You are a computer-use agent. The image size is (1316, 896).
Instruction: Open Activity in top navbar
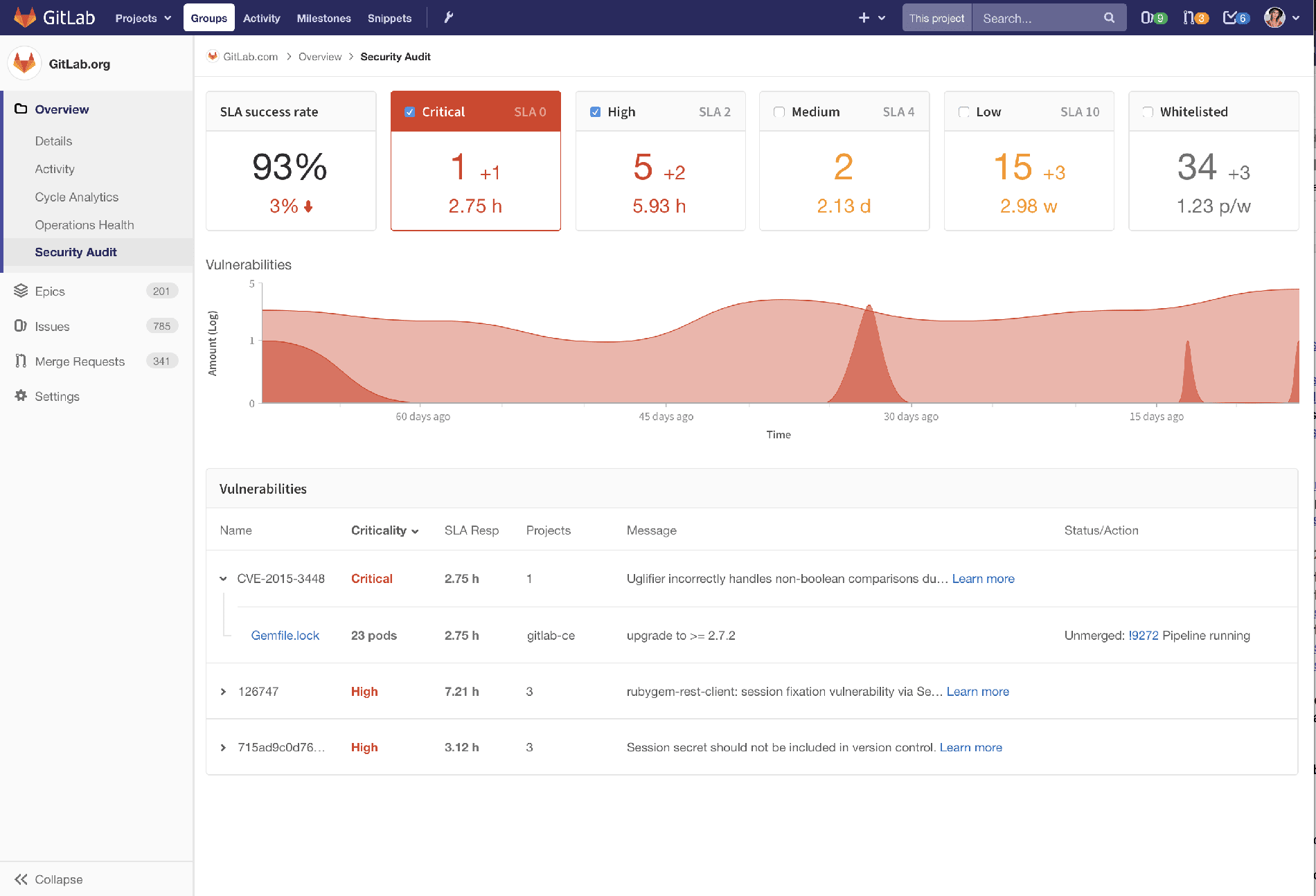[x=261, y=18]
